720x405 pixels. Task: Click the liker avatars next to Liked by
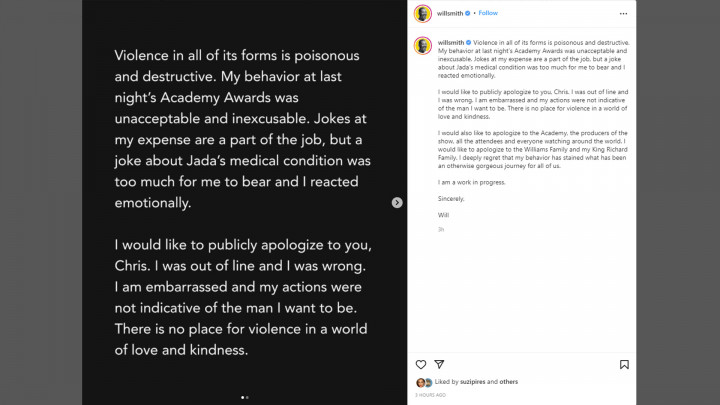[424, 382]
